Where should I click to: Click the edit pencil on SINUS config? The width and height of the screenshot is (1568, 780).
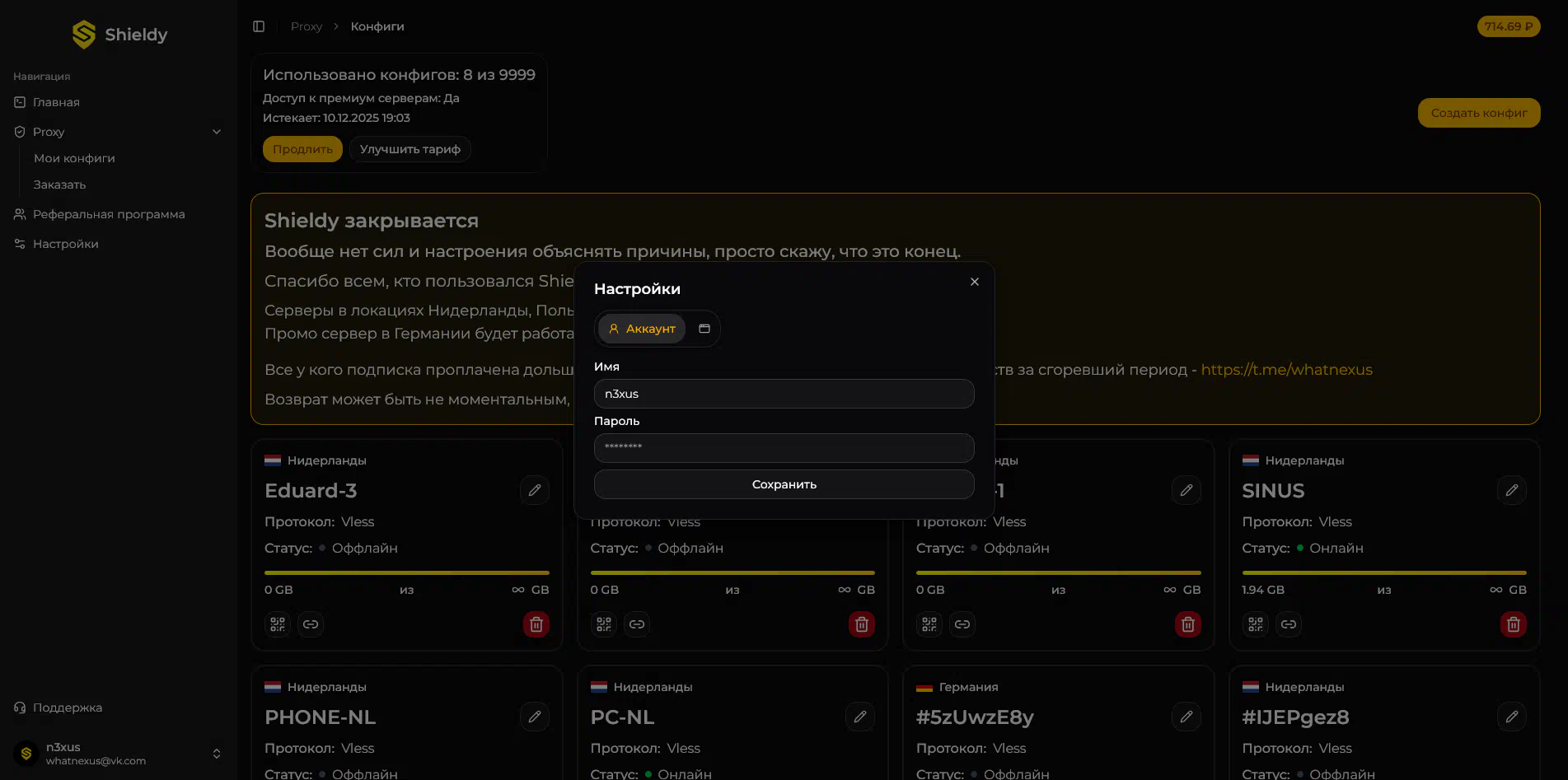tap(1511, 490)
